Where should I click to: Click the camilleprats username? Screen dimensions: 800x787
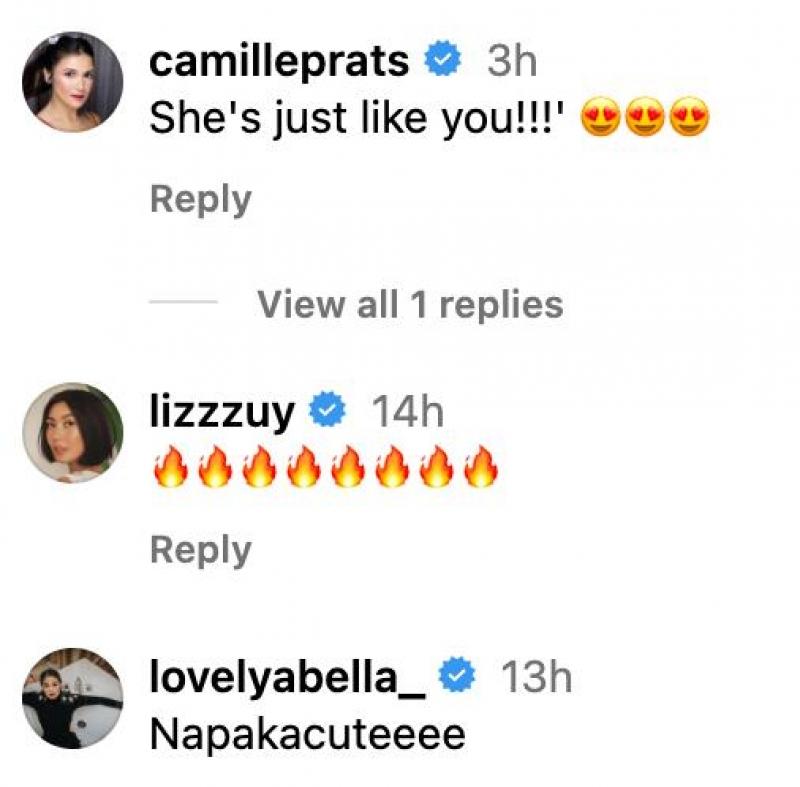279,63
